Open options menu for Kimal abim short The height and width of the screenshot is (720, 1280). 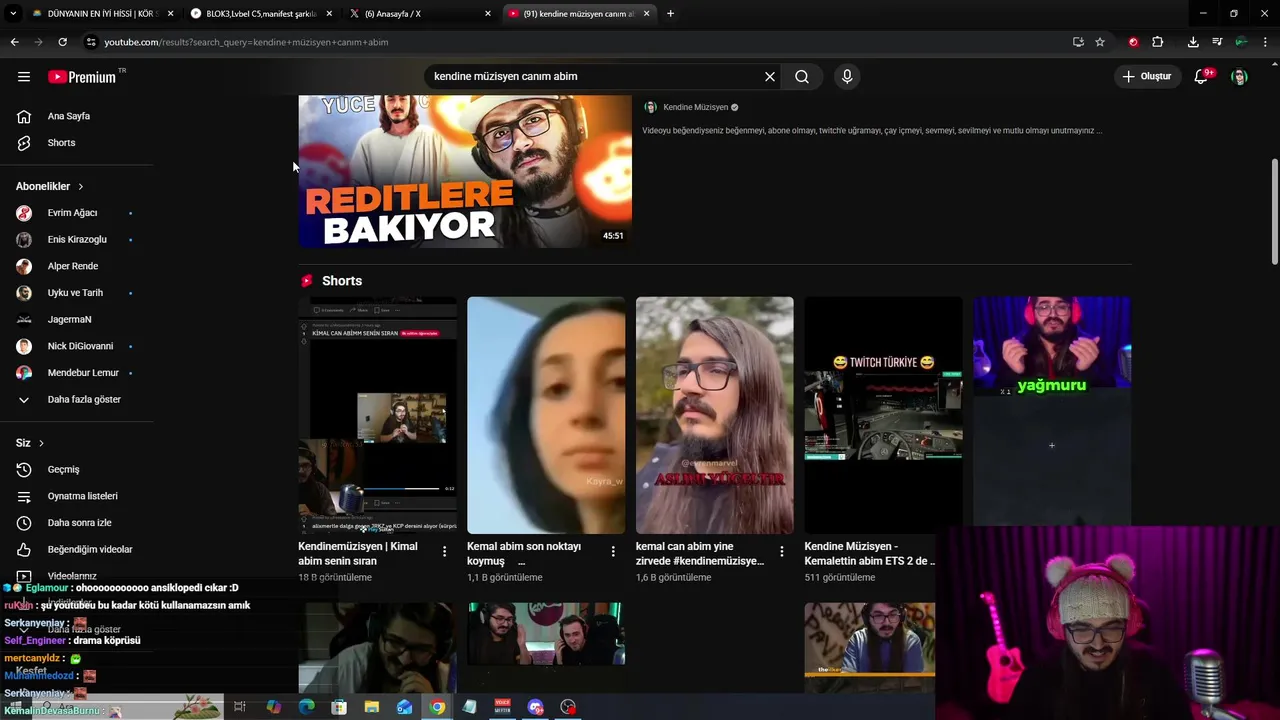(444, 551)
